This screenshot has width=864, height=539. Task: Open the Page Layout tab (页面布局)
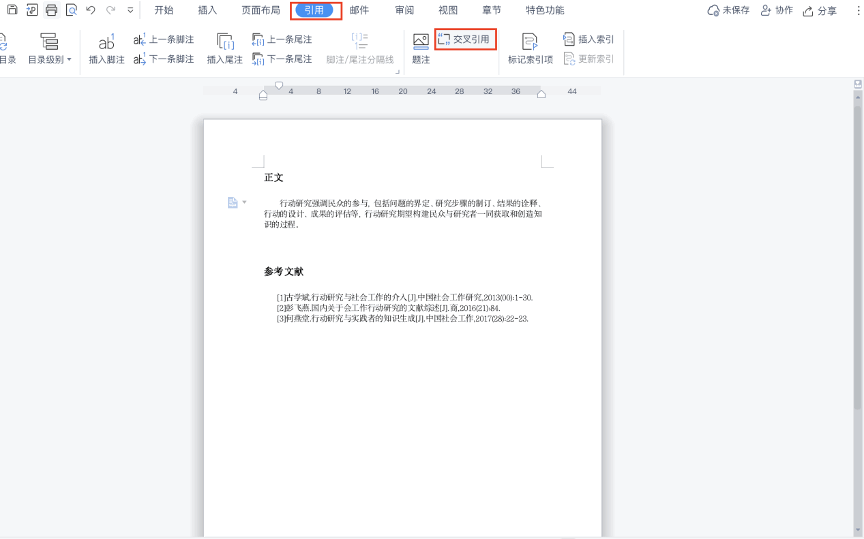tap(258, 10)
